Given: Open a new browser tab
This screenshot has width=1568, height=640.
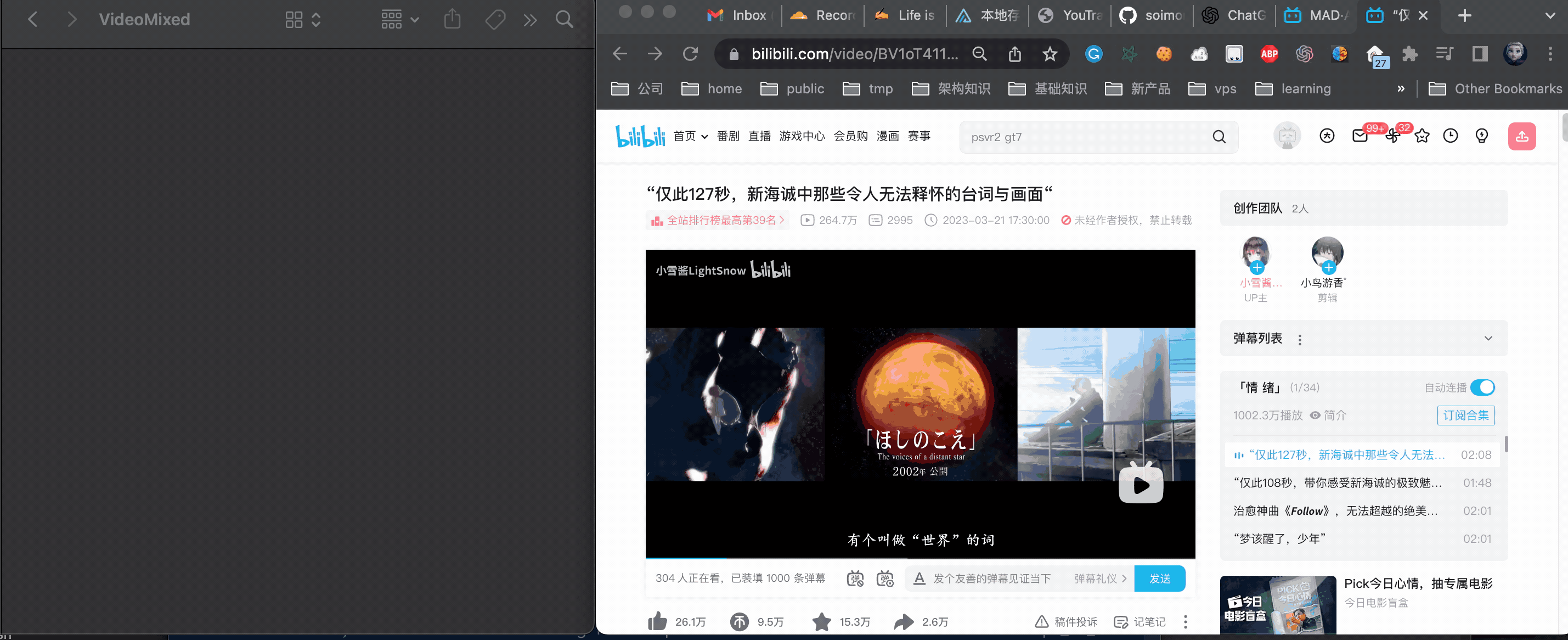Looking at the screenshot, I should tap(1464, 15).
